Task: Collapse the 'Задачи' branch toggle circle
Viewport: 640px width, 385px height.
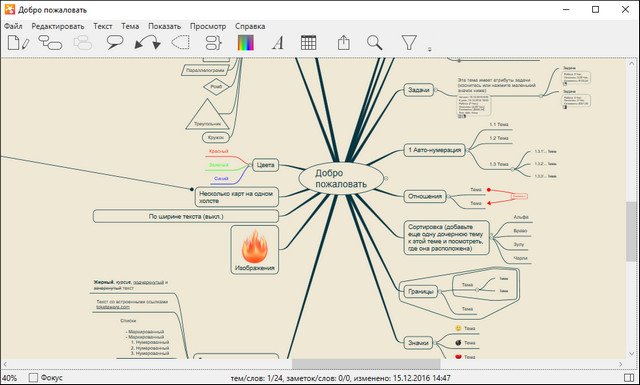Action: 436,90
